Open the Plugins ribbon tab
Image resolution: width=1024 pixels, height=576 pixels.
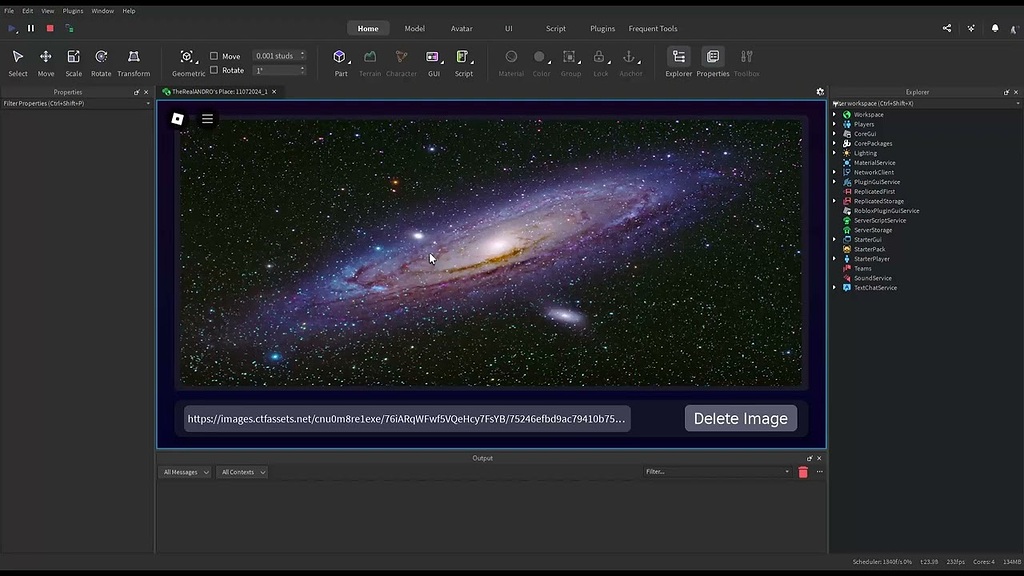click(x=602, y=28)
